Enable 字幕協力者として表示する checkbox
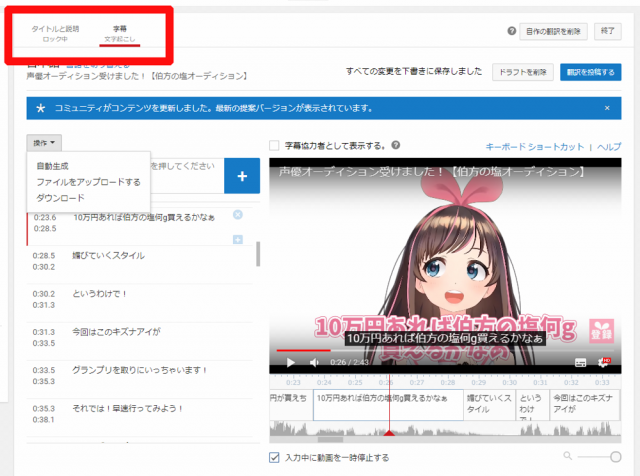This screenshot has width=640, height=476. 274,146
